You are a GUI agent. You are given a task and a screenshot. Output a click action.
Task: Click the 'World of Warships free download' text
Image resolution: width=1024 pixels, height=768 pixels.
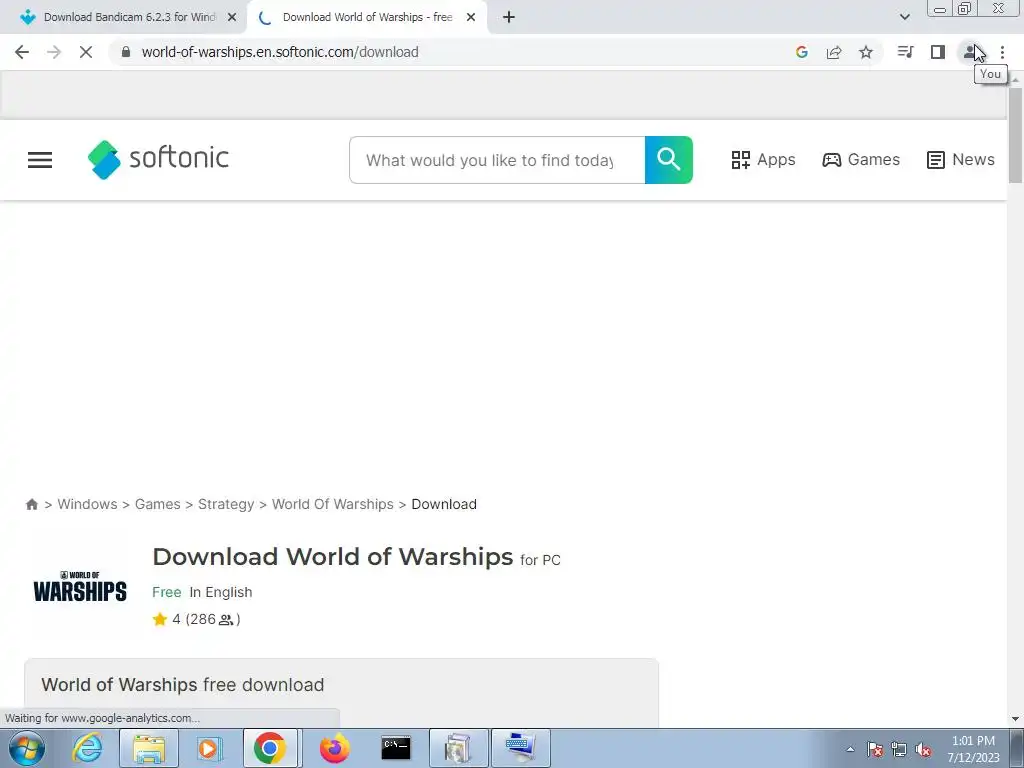pyautogui.click(x=183, y=684)
